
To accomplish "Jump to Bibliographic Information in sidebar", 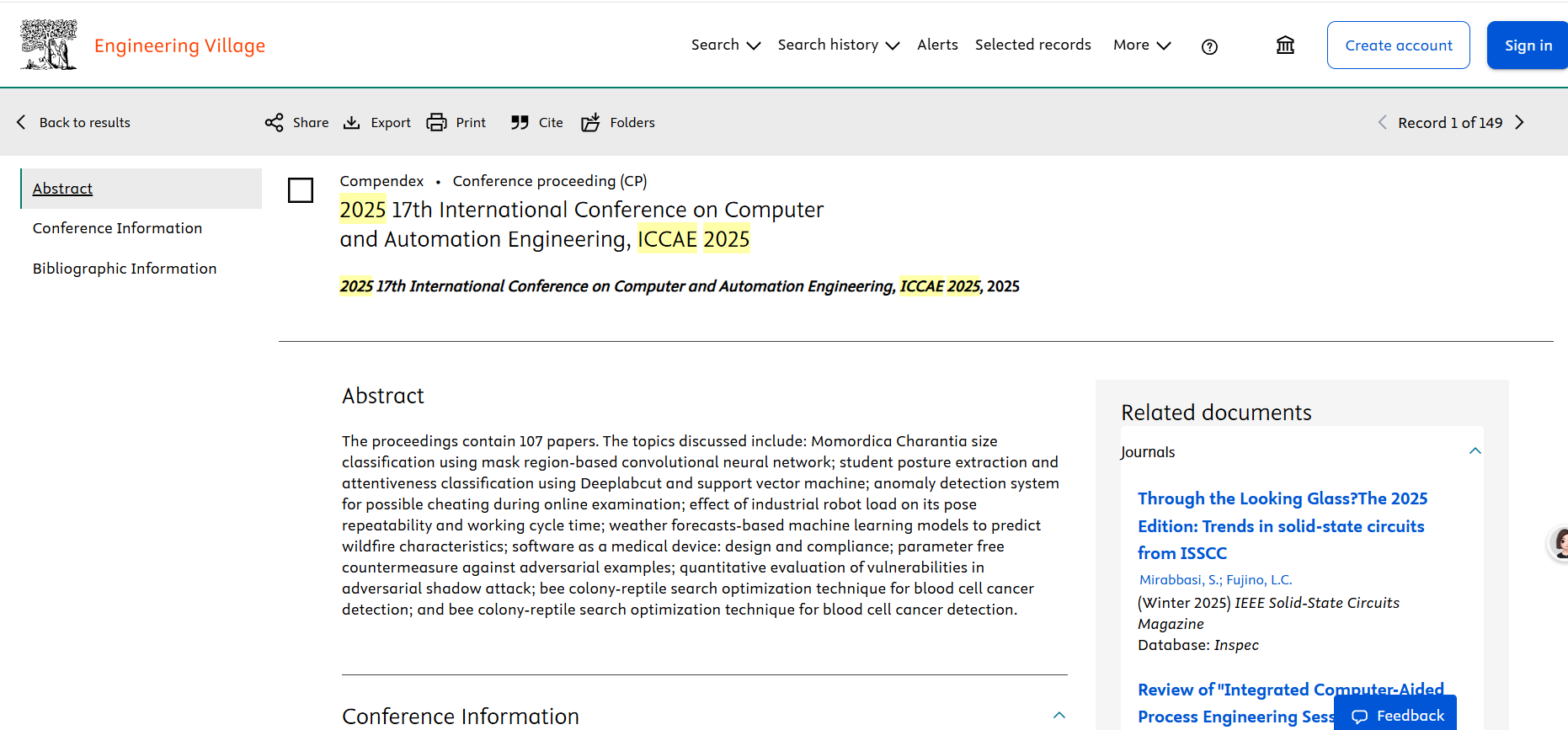I will (x=125, y=269).
